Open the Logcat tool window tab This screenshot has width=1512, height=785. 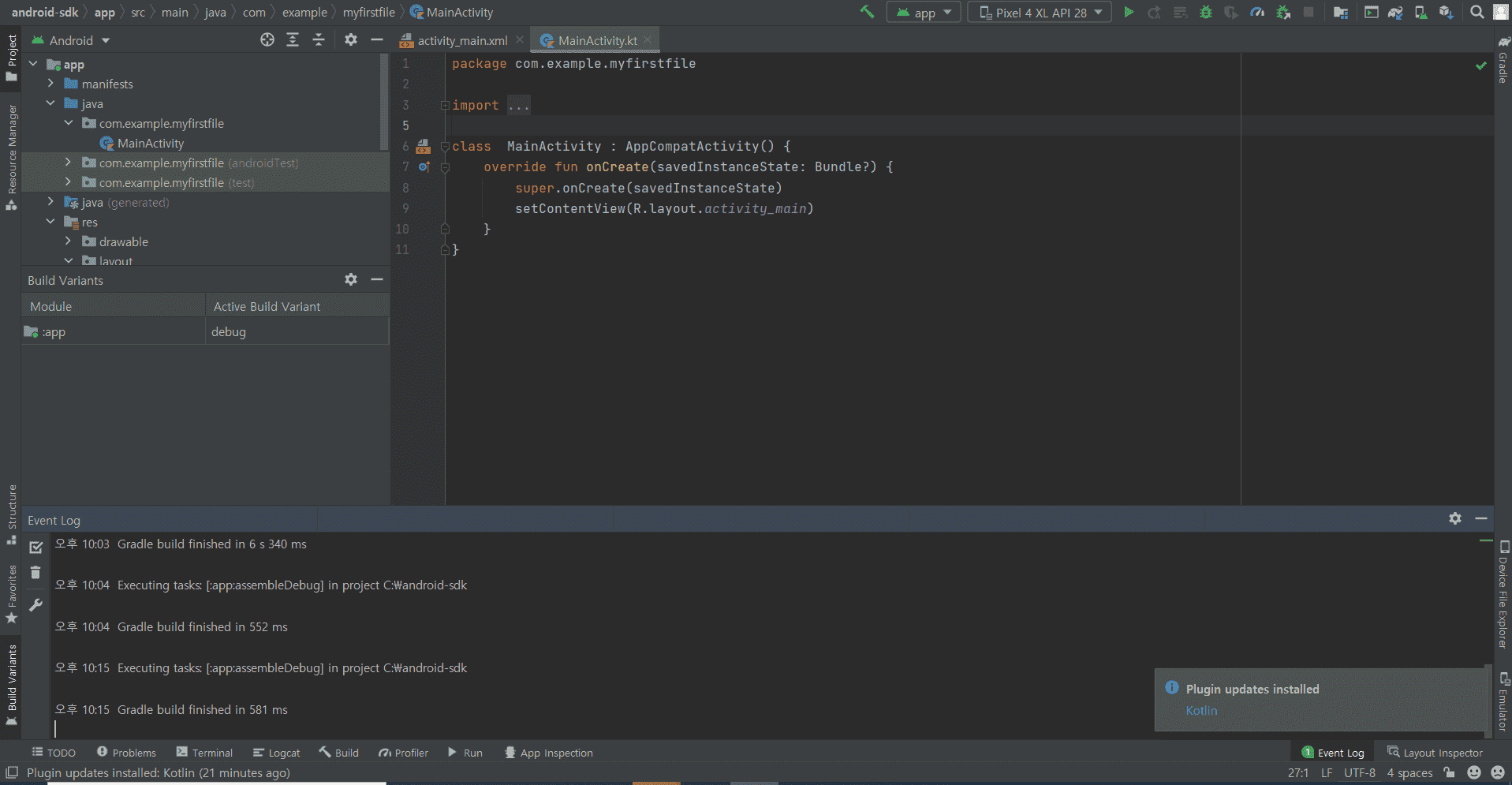pos(277,753)
